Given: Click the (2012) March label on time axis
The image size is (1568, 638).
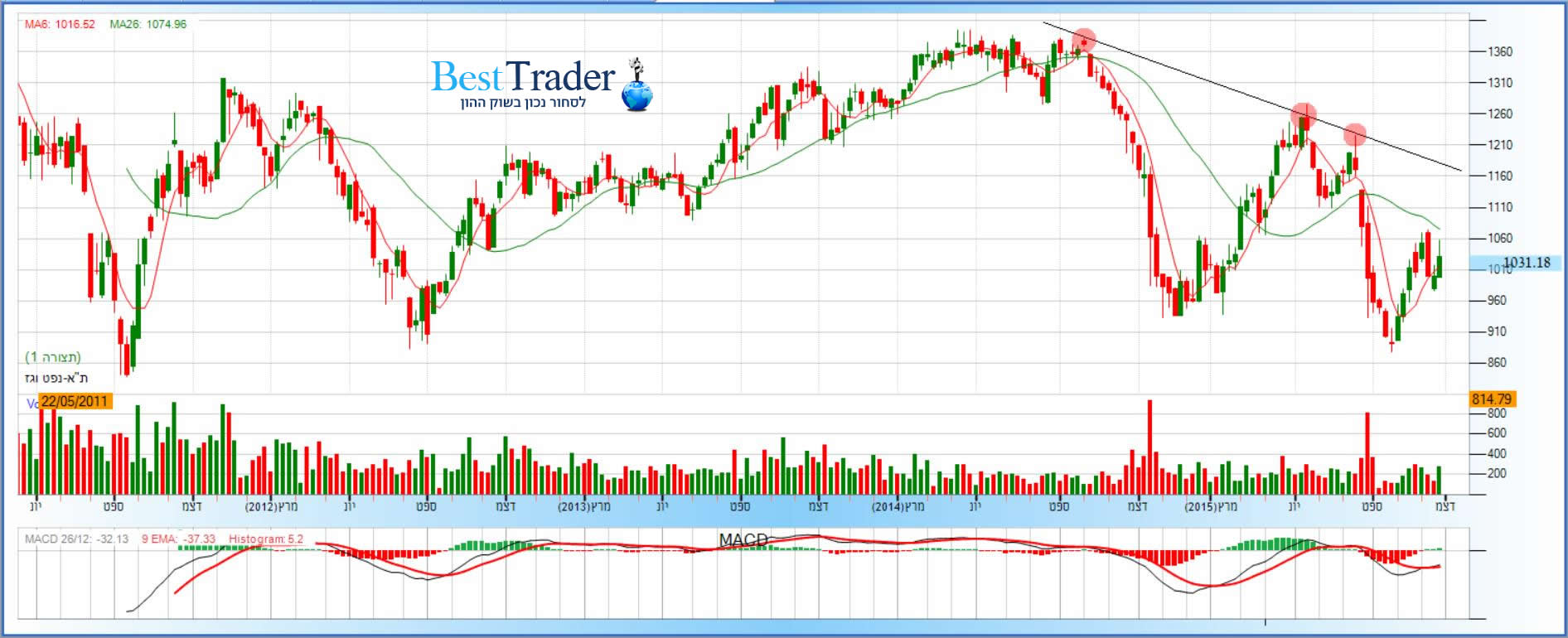Looking at the screenshot, I should [271, 505].
